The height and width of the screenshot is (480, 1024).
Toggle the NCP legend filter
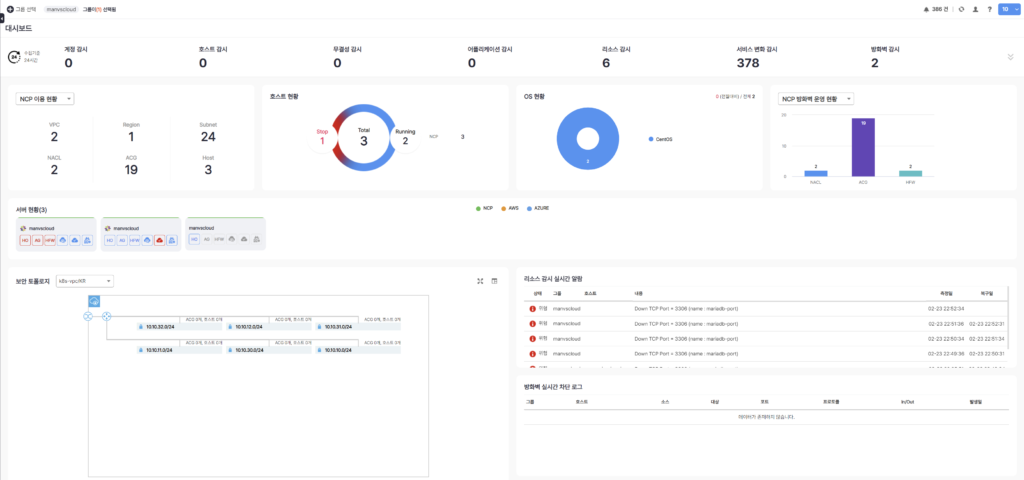[485, 208]
